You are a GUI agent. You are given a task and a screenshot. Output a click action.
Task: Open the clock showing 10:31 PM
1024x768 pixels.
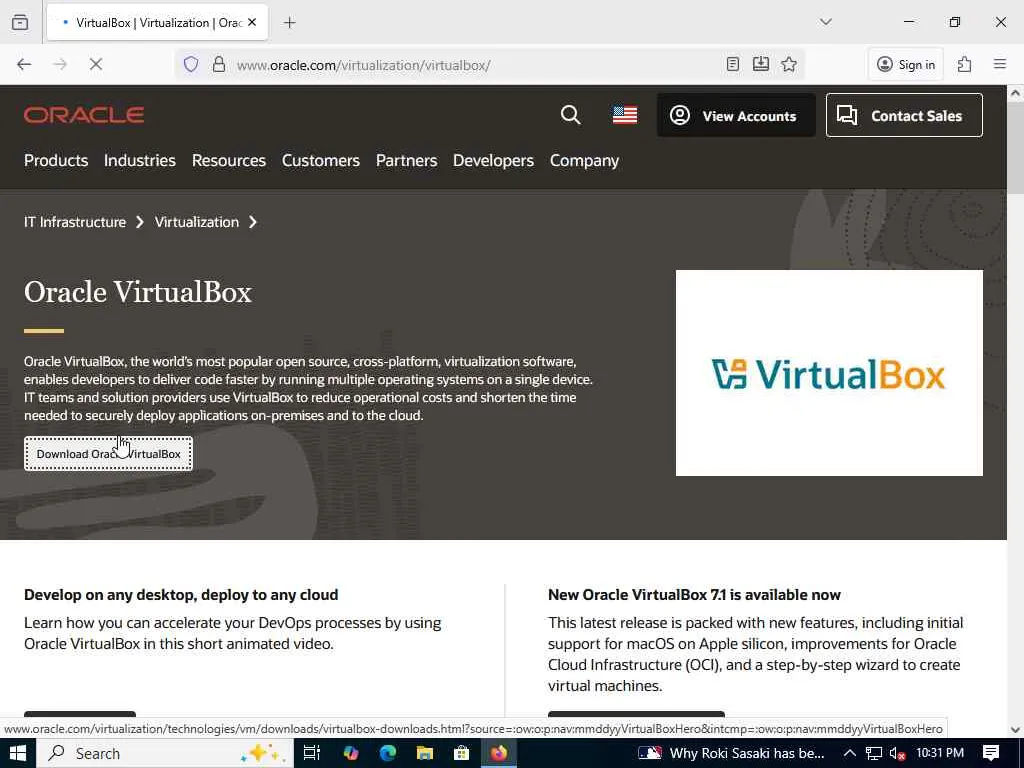(940, 753)
